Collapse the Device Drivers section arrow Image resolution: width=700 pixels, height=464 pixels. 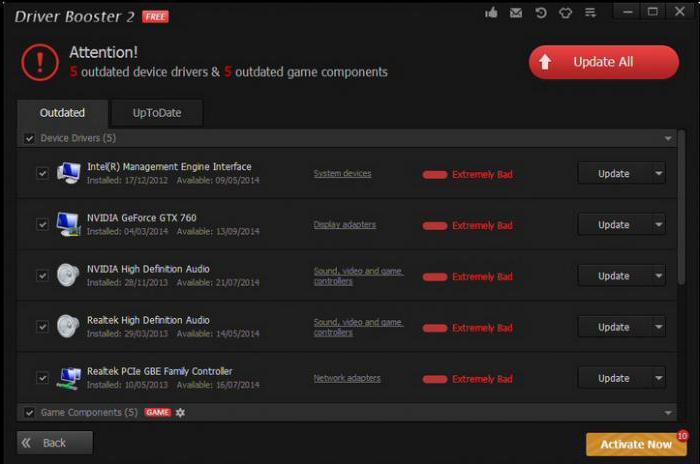click(668, 138)
